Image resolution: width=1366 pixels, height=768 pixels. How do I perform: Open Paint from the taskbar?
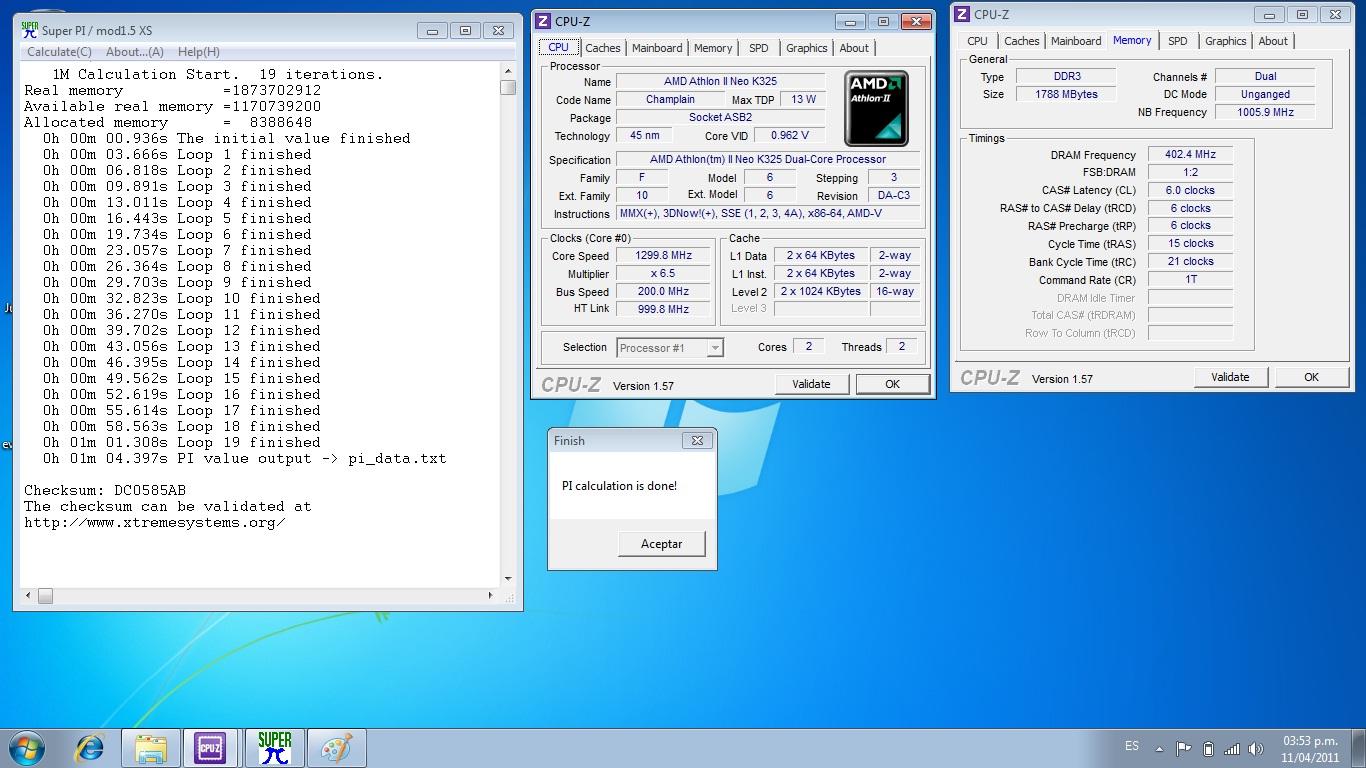pos(335,748)
